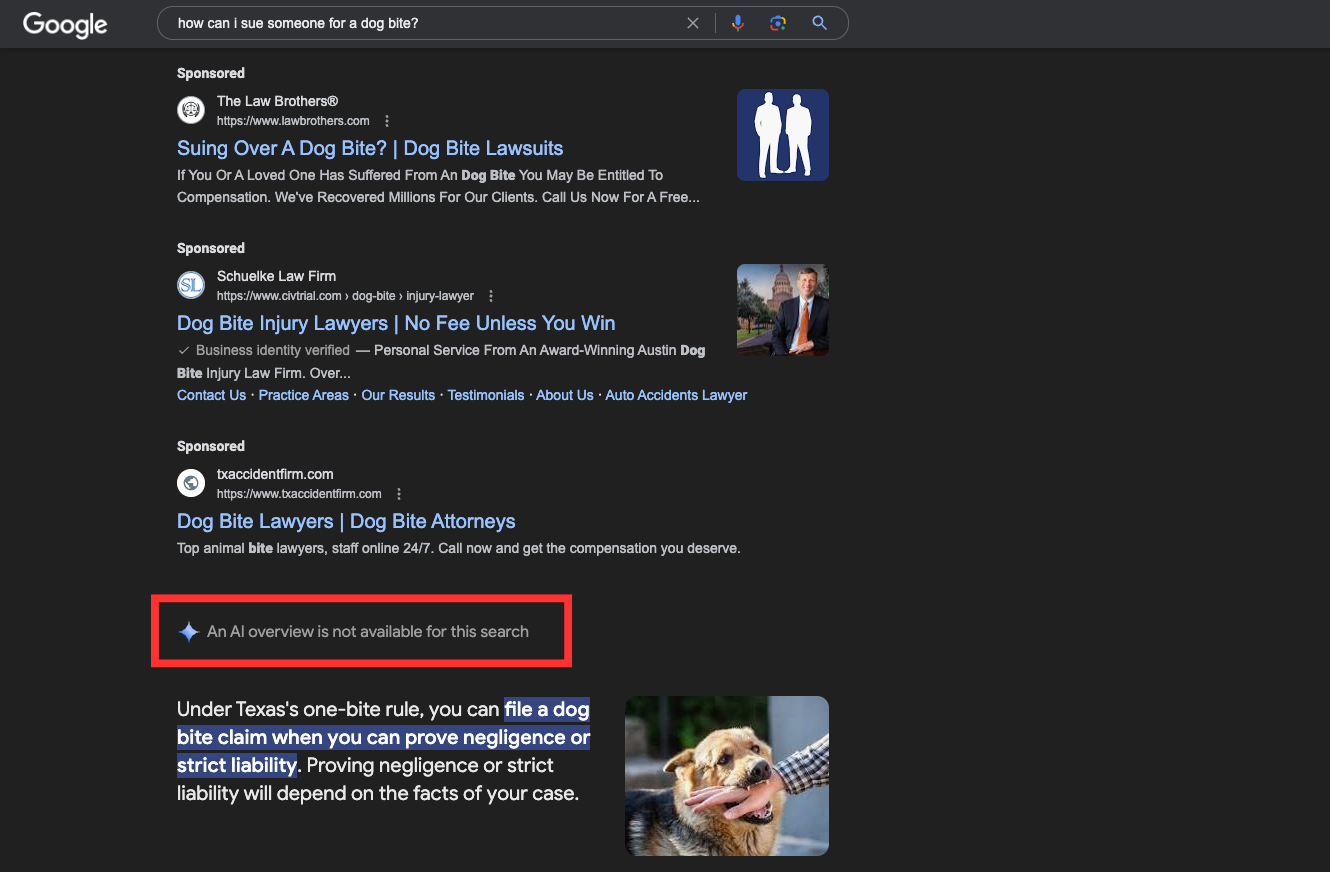The height and width of the screenshot is (872, 1330).
Task: Go to Contact Us sitelink
Action: (211, 395)
